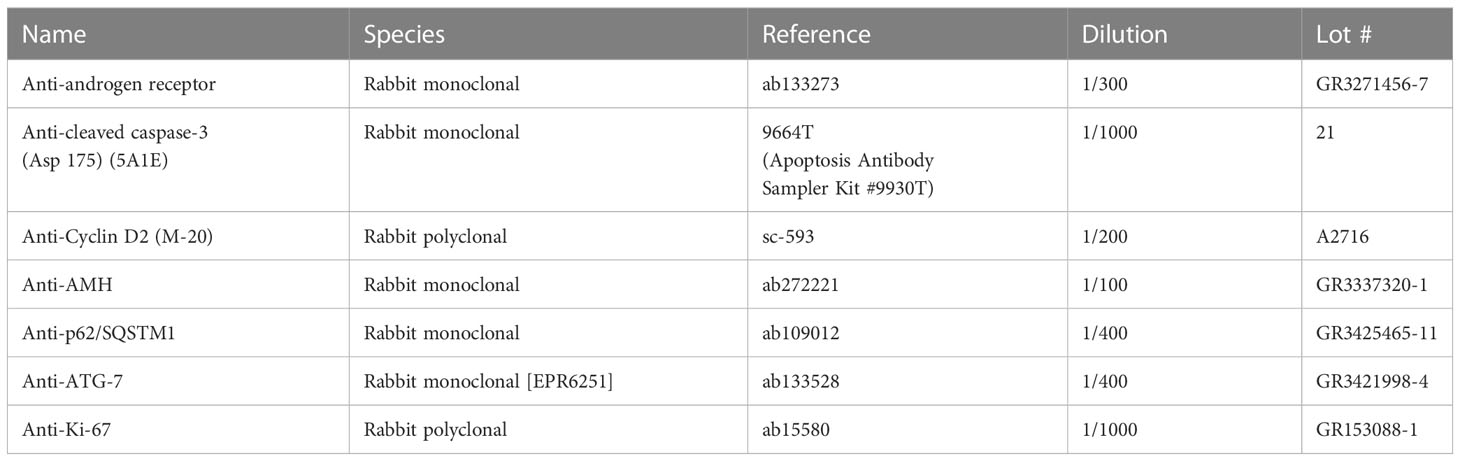The height and width of the screenshot is (461, 1460).
Task: Click the Species column header
Action: [x=404, y=34]
